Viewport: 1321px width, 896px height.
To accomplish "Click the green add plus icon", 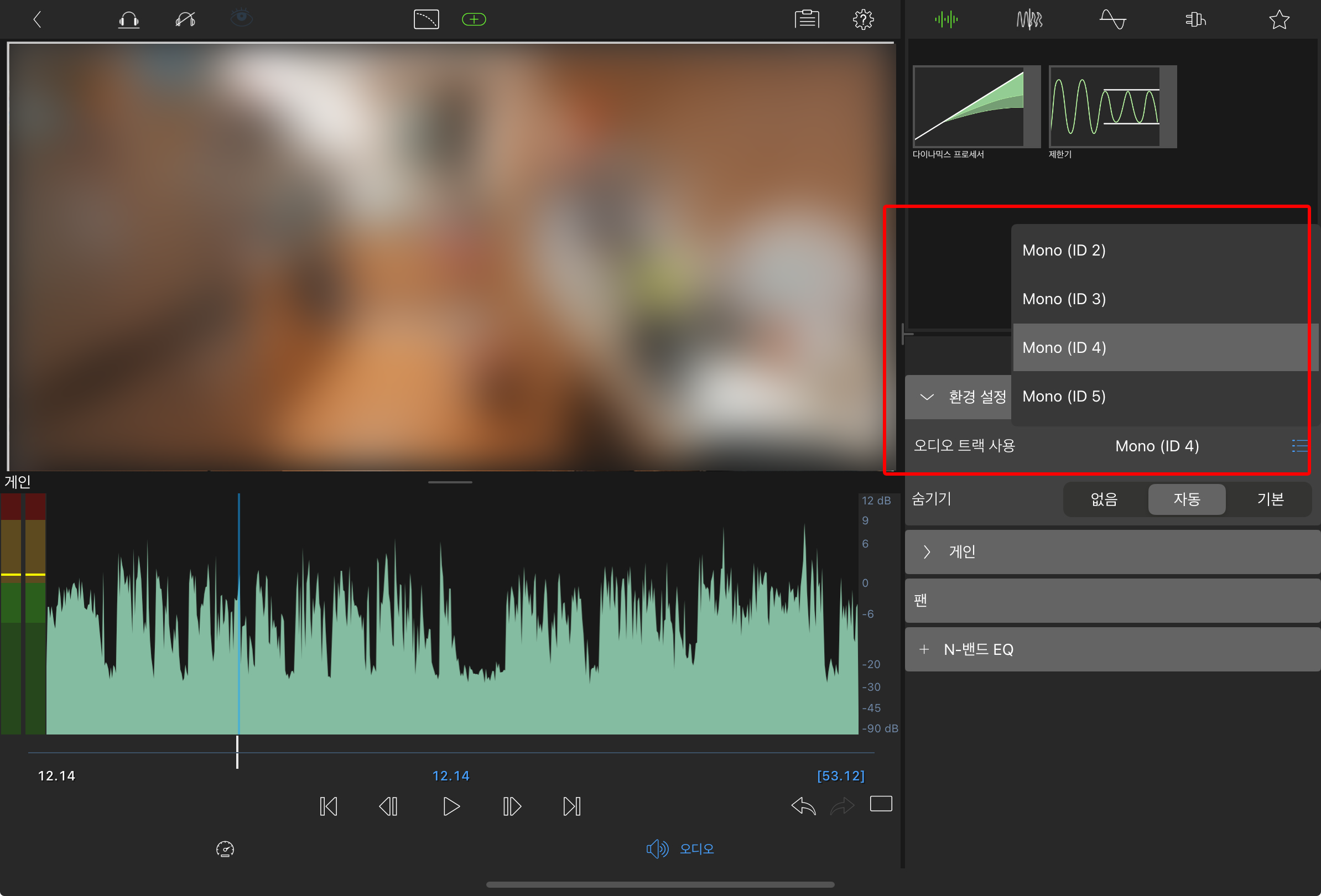I will tap(474, 20).
